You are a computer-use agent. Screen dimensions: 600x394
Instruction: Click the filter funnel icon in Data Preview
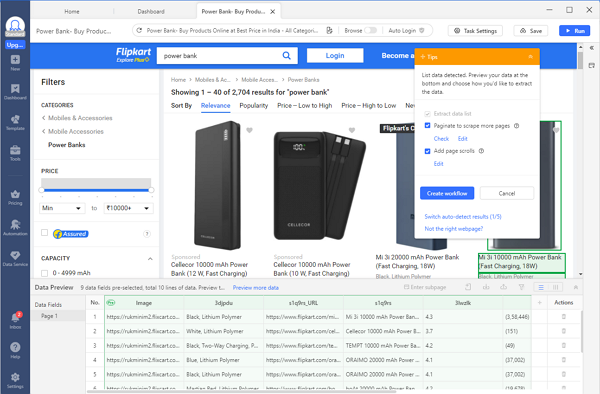[x=521, y=287]
